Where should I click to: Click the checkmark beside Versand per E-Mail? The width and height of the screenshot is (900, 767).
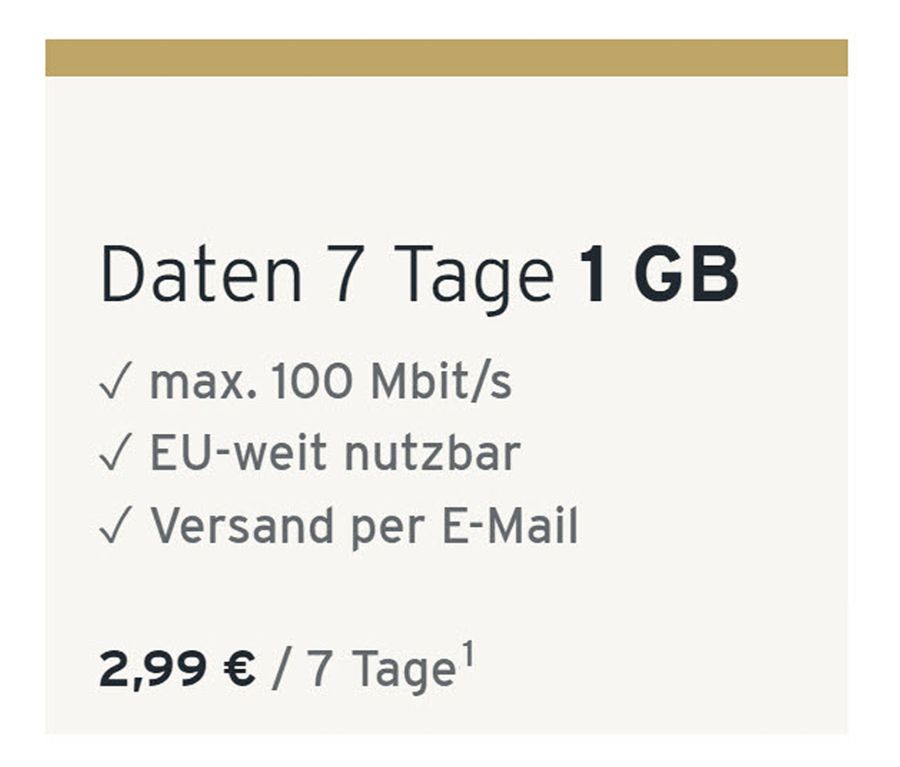[116, 524]
